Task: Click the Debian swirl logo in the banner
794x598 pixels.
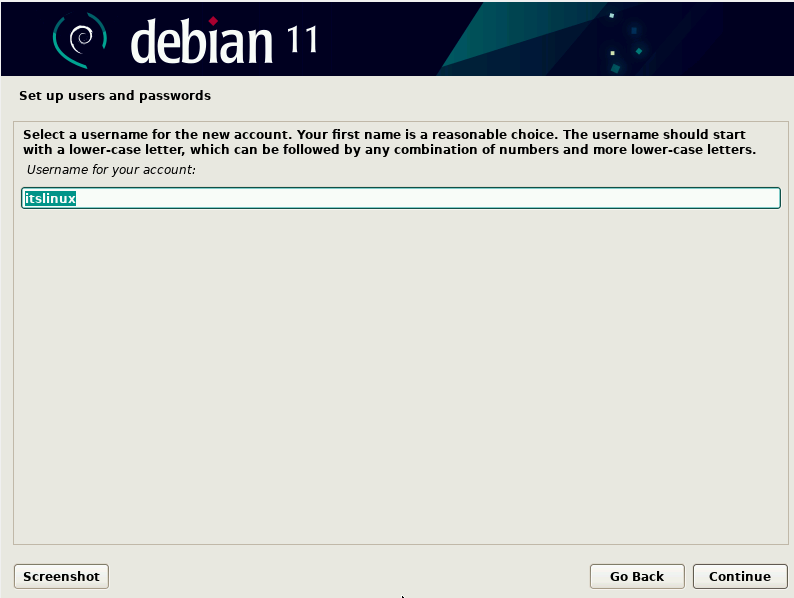Action: [80, 40]
